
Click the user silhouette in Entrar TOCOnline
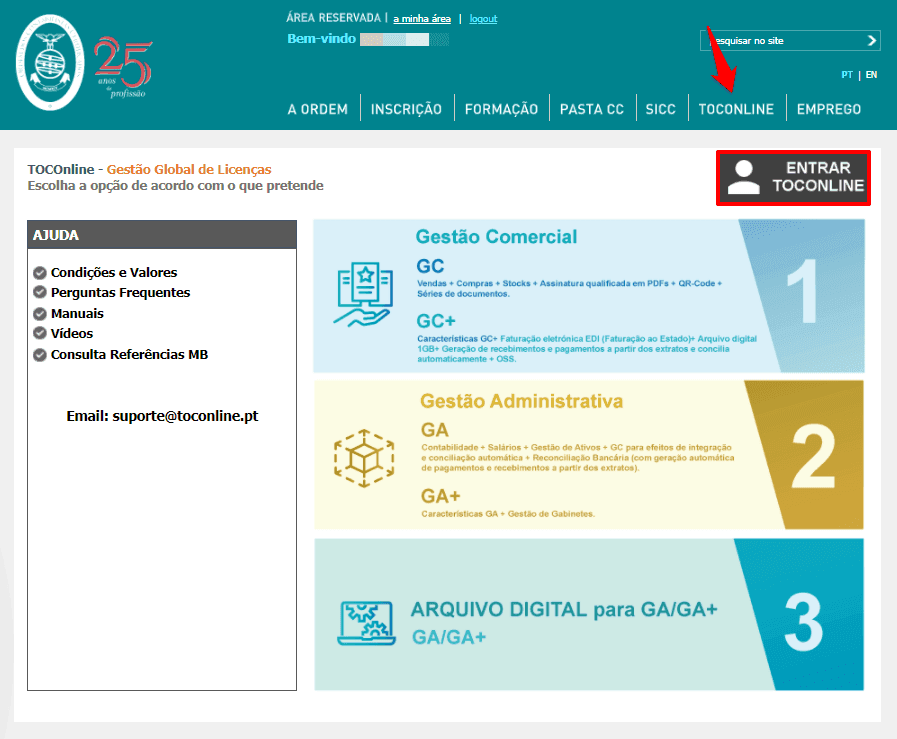point(743,177)
